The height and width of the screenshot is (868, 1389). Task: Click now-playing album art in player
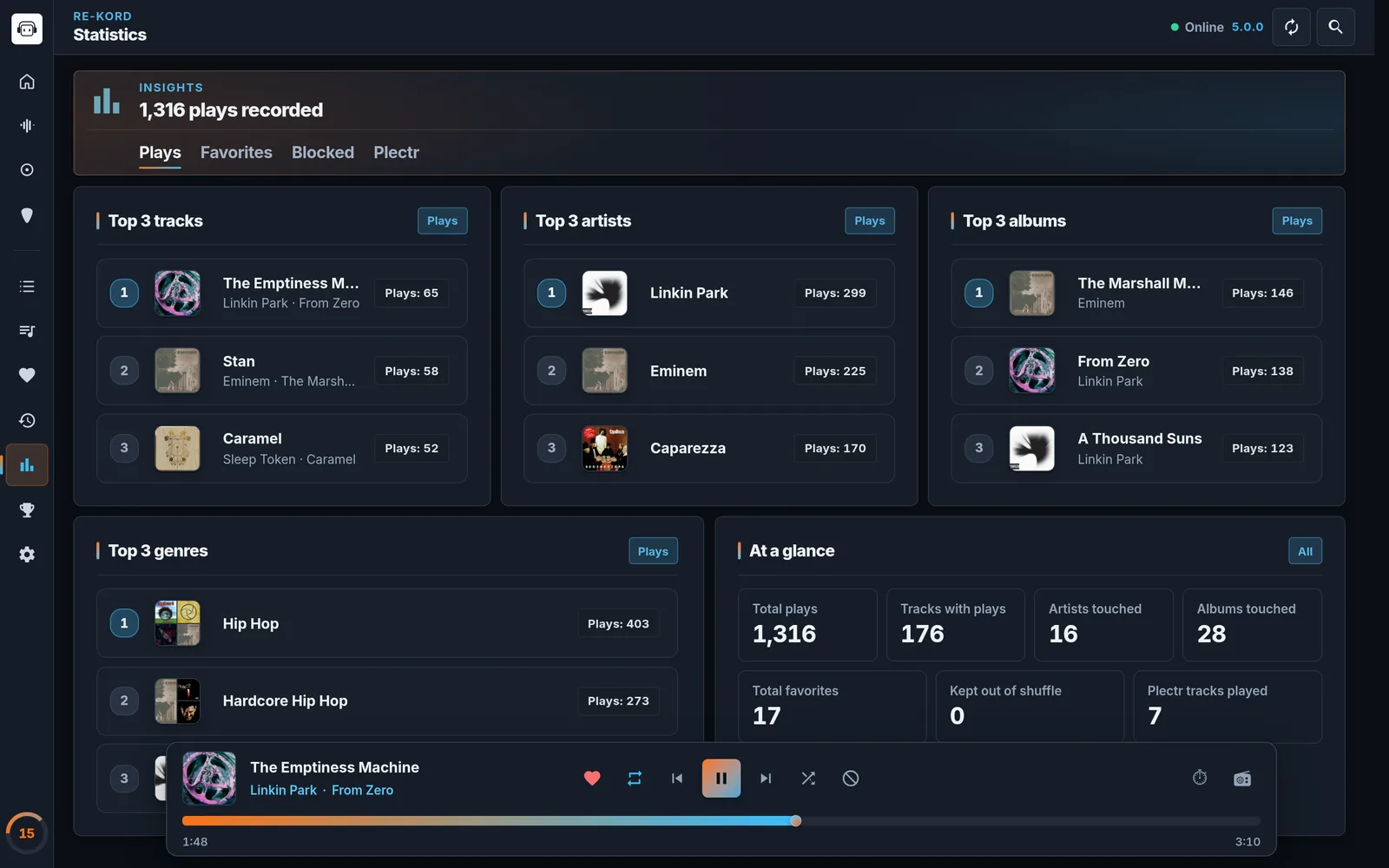coord(208,778)
